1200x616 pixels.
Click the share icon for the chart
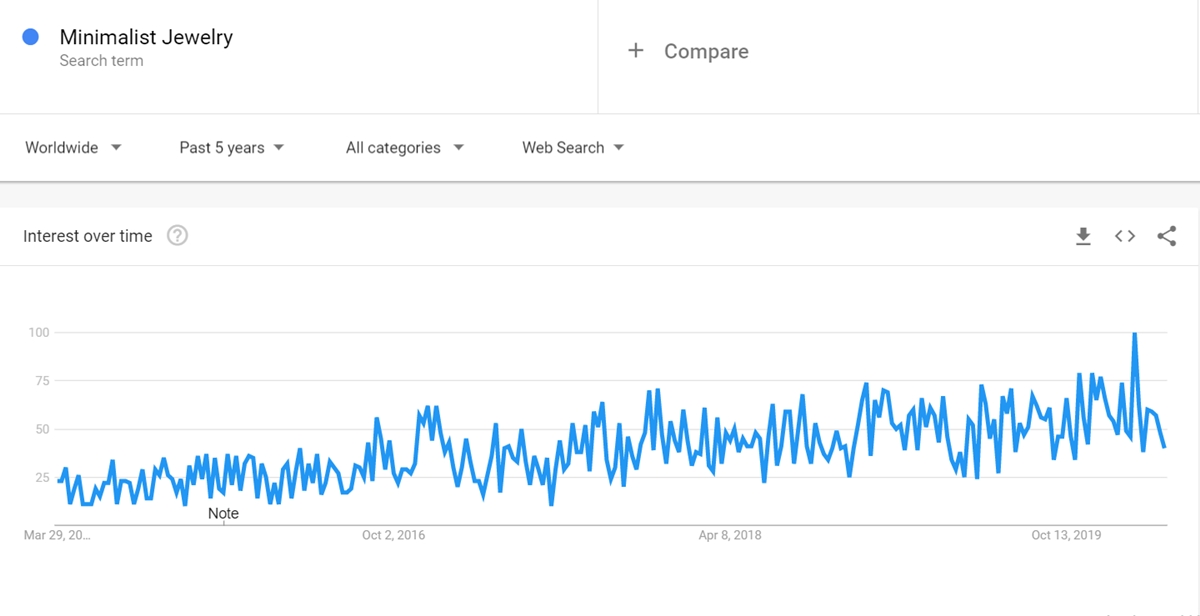point(1166,236)
